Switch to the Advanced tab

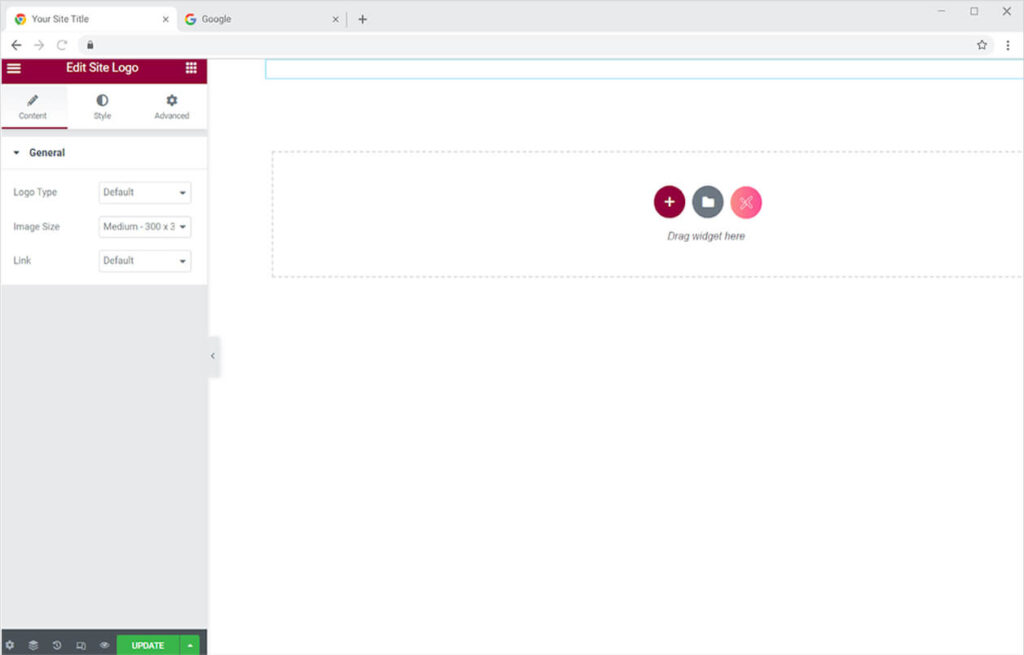coord(171,107)
